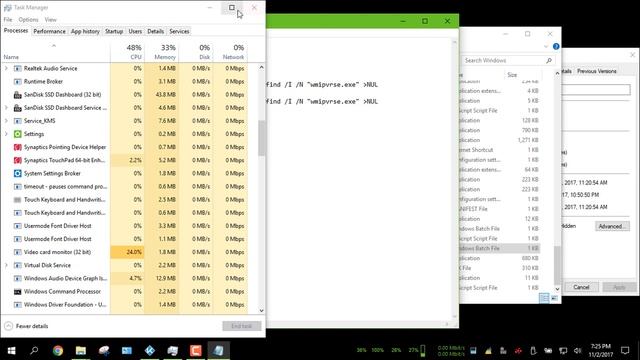Expand the Service_KMS process group

click(x=6, y=121)
